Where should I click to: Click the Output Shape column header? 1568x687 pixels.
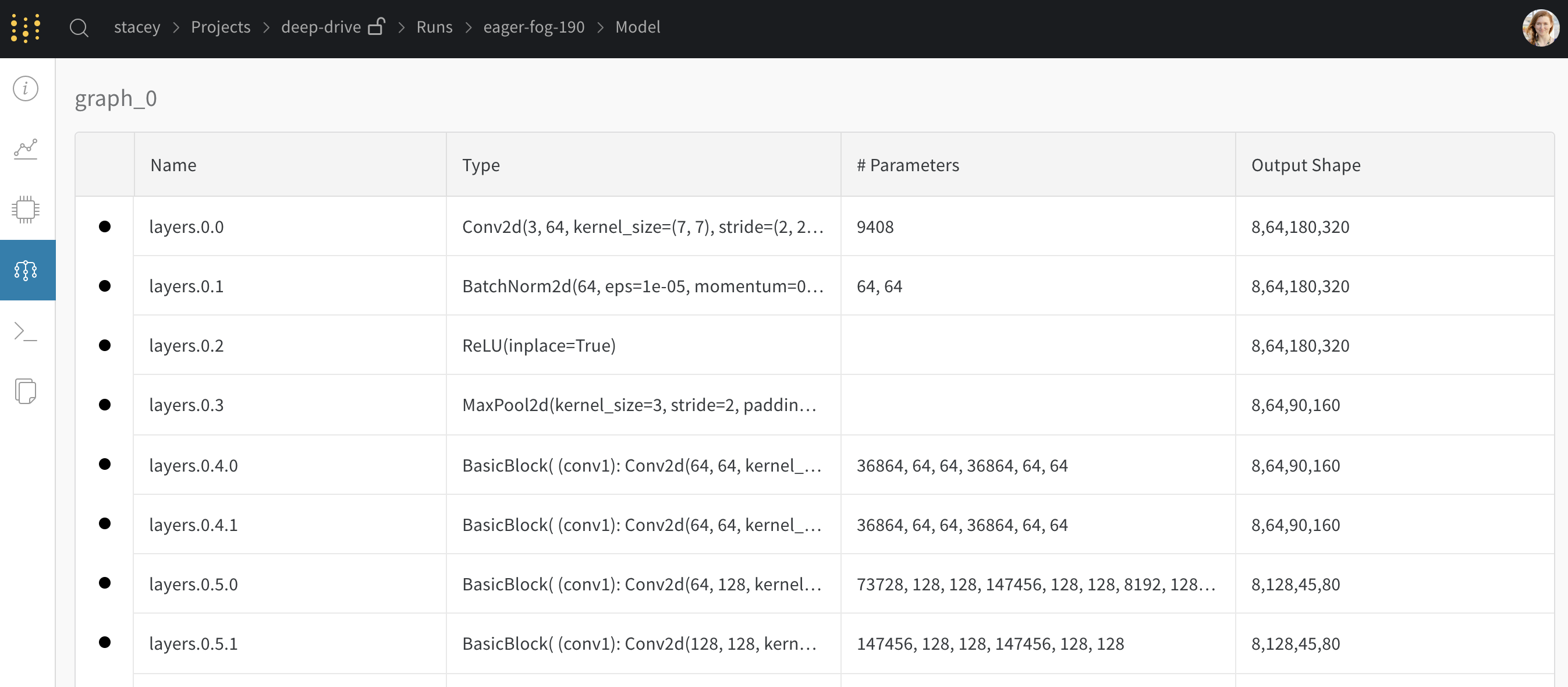1306,165
